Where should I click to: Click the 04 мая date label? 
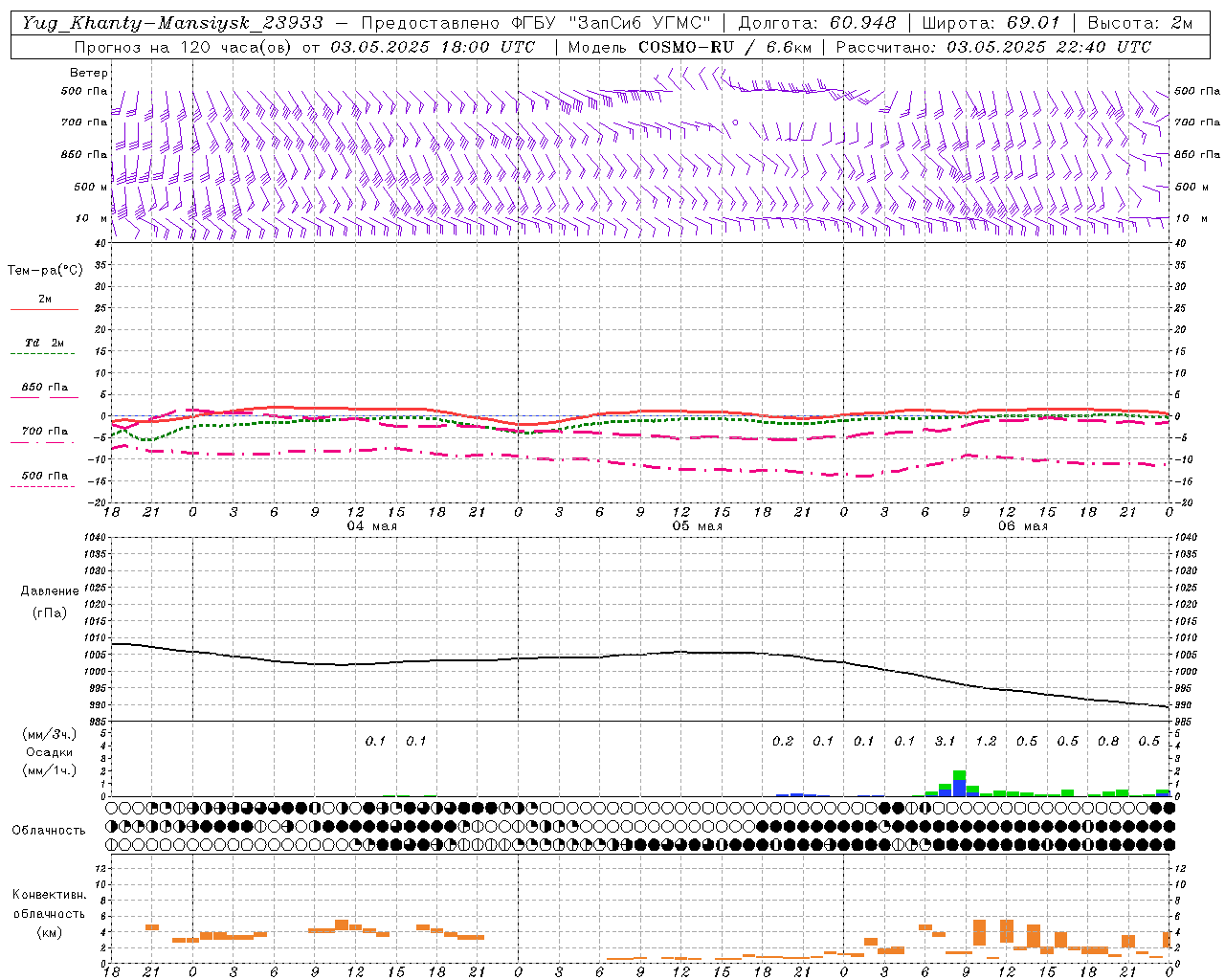pos(372,526)
